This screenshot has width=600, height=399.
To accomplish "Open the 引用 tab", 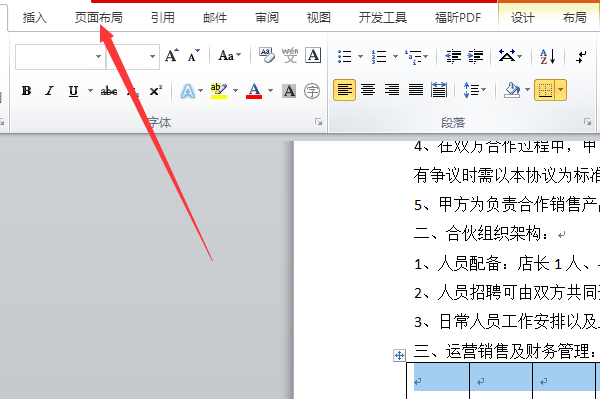I will pyautogui.click(x=163, y=18).
